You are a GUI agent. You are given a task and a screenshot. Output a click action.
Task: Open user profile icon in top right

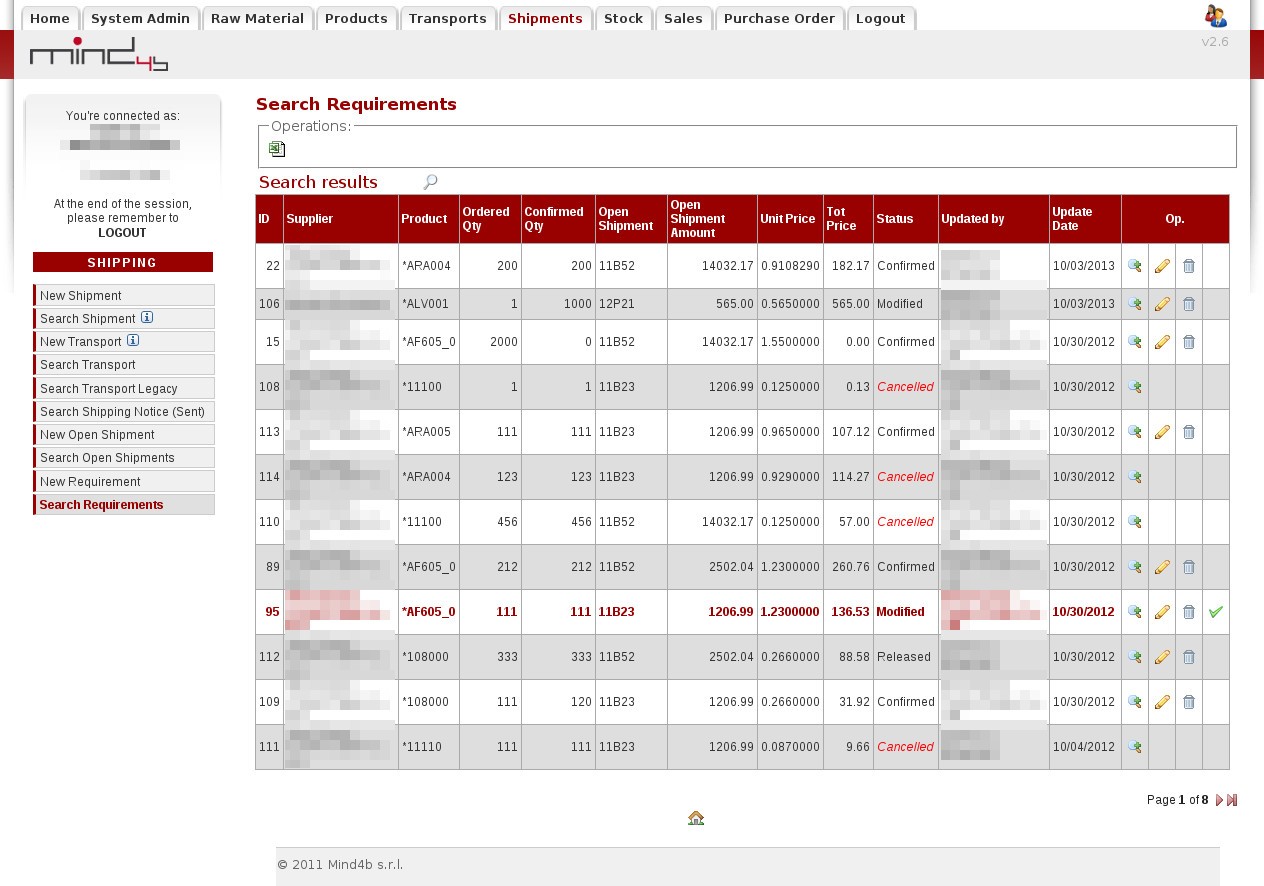[1215, 16]
